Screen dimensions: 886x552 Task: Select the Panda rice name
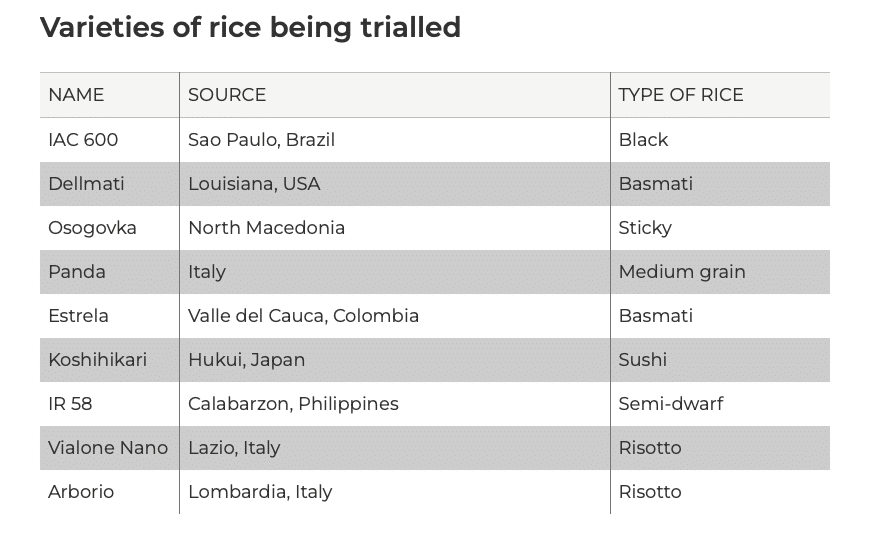77,272
